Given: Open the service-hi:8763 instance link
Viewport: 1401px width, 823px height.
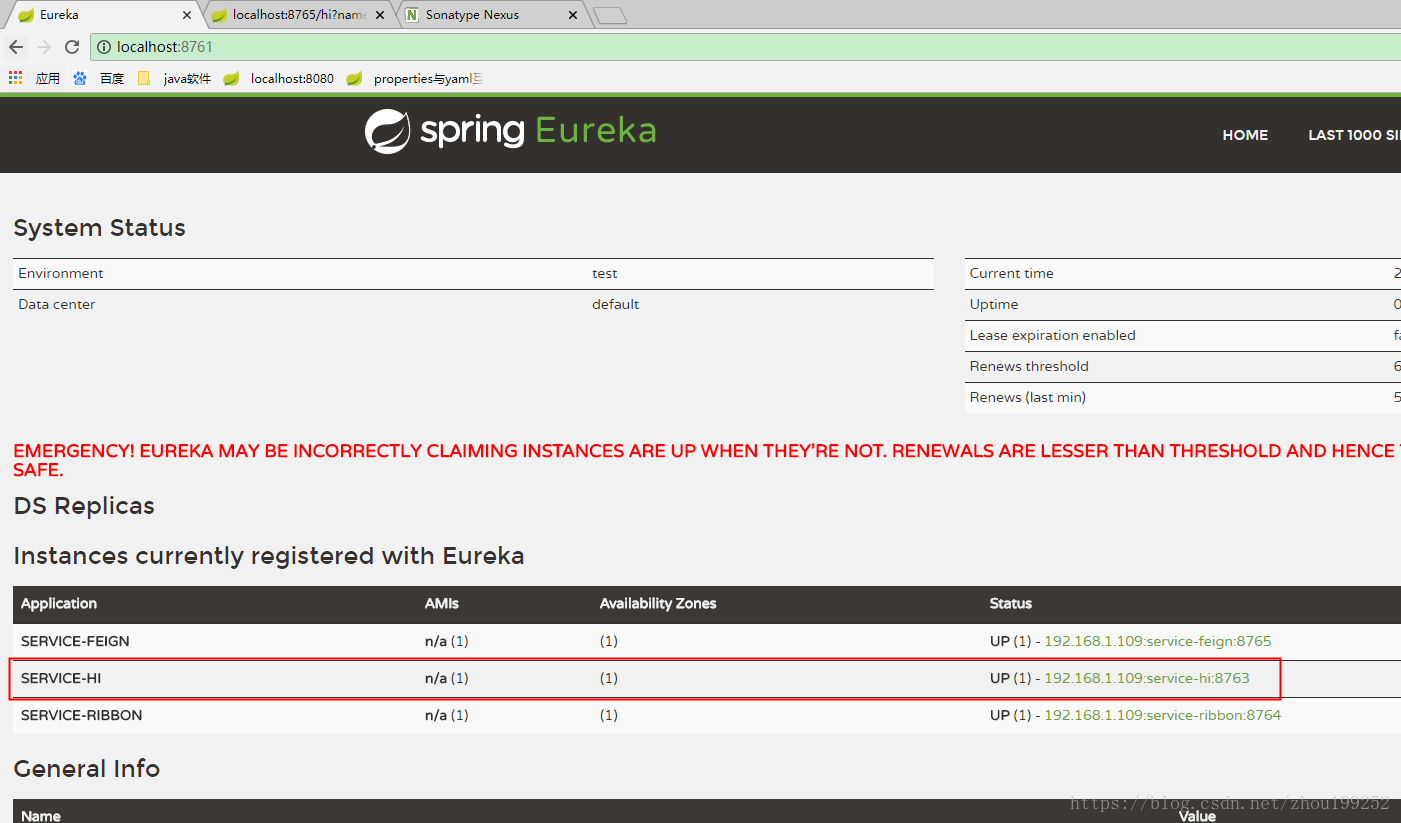Looking at the screenshot, I should [1147, 678].
